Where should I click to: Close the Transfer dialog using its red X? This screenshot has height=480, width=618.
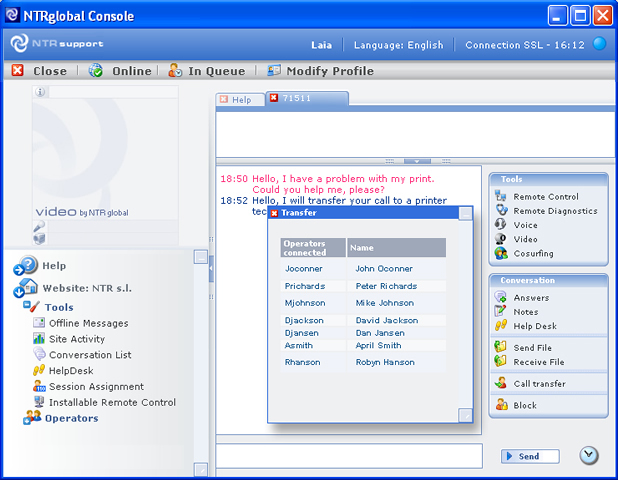[x=275, y=213]
